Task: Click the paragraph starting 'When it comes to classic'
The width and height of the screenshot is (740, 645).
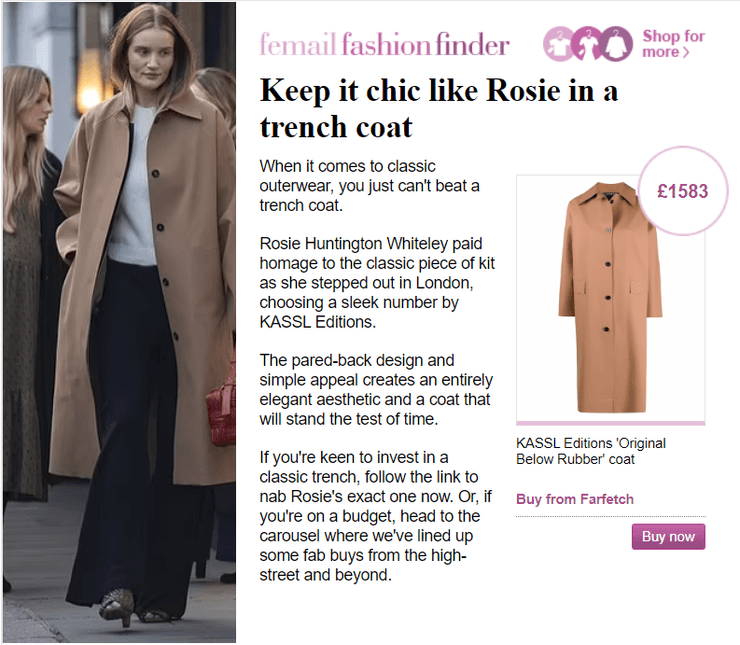Action: click(369, 186)
